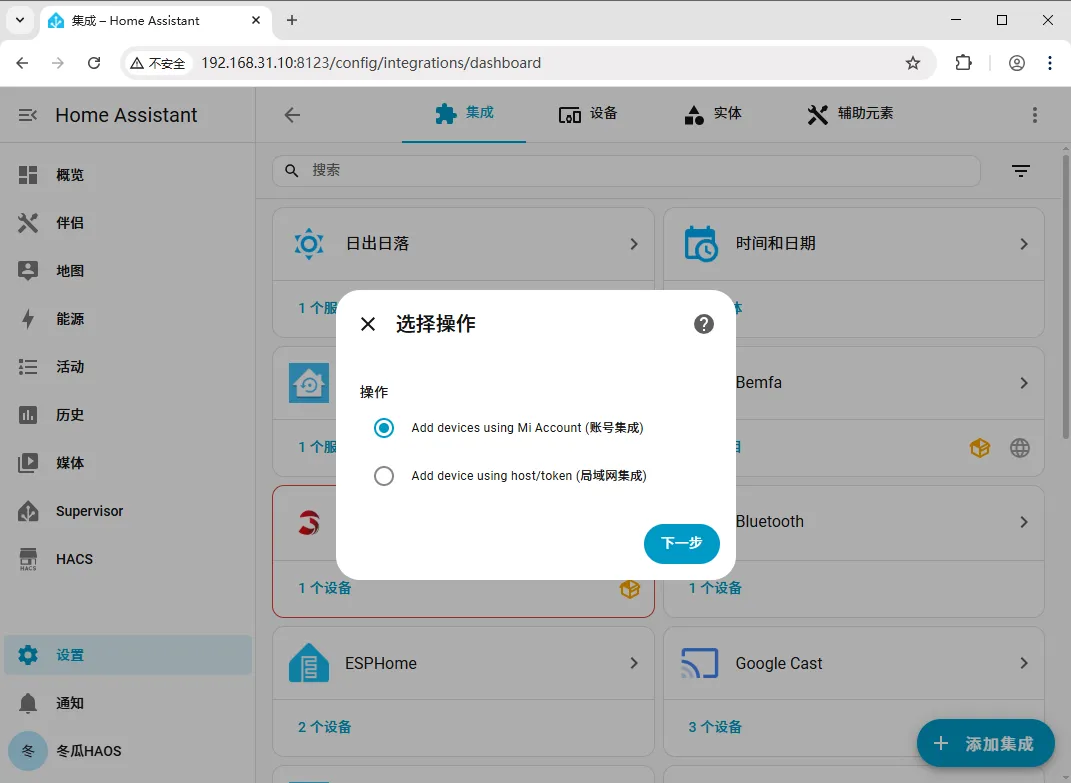Open the Supervisor icon in sidebar

point(28,511)
